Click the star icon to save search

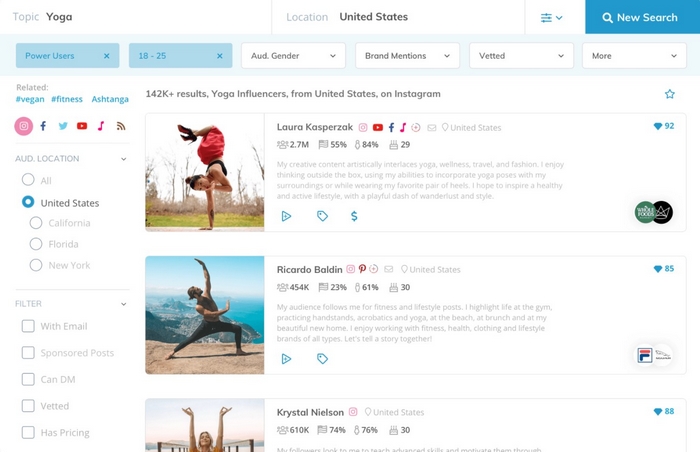(x=670, y=94)
